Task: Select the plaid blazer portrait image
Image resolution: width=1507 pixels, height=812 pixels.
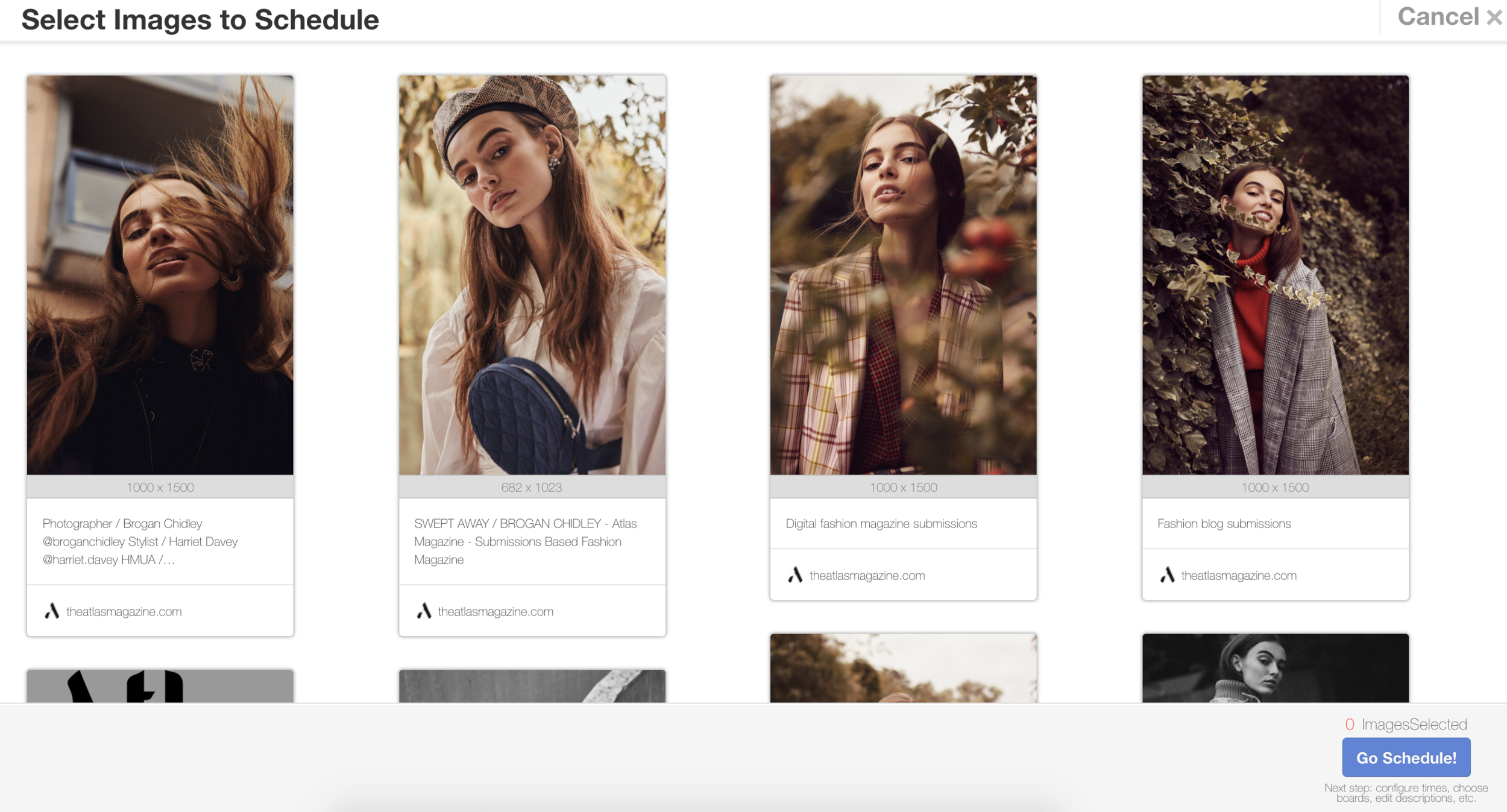Action: [903, 275]
